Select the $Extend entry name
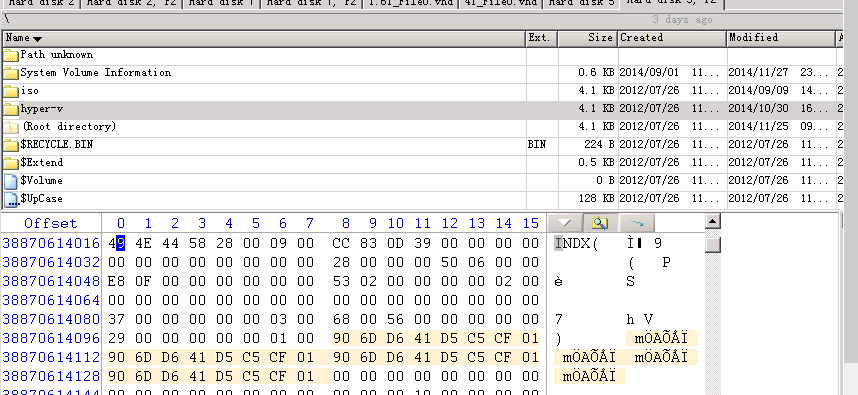 [42, 163]
